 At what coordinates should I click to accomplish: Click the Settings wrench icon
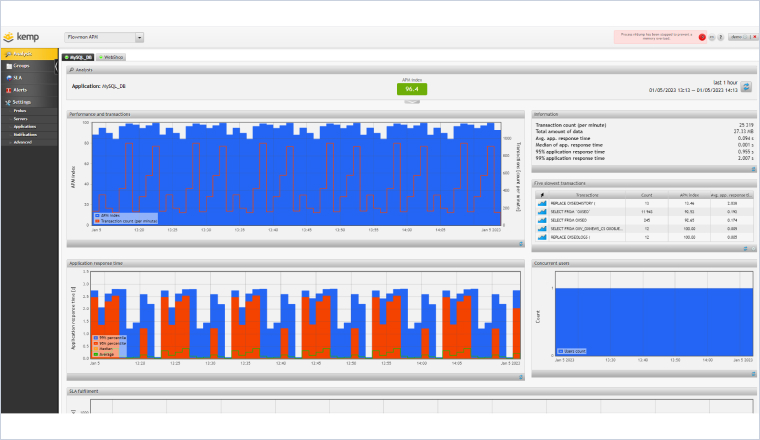8,101
